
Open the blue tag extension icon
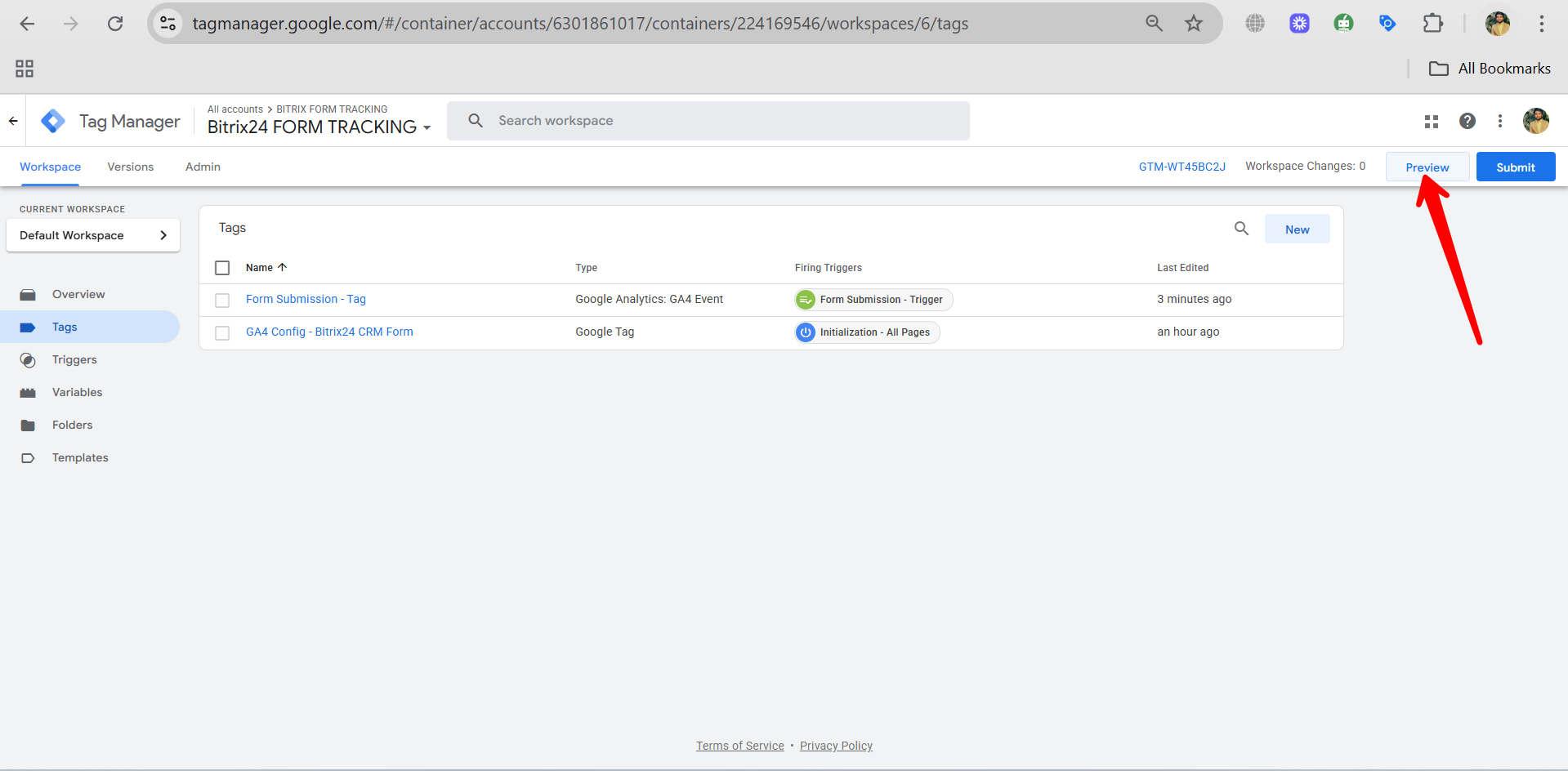1387,24
